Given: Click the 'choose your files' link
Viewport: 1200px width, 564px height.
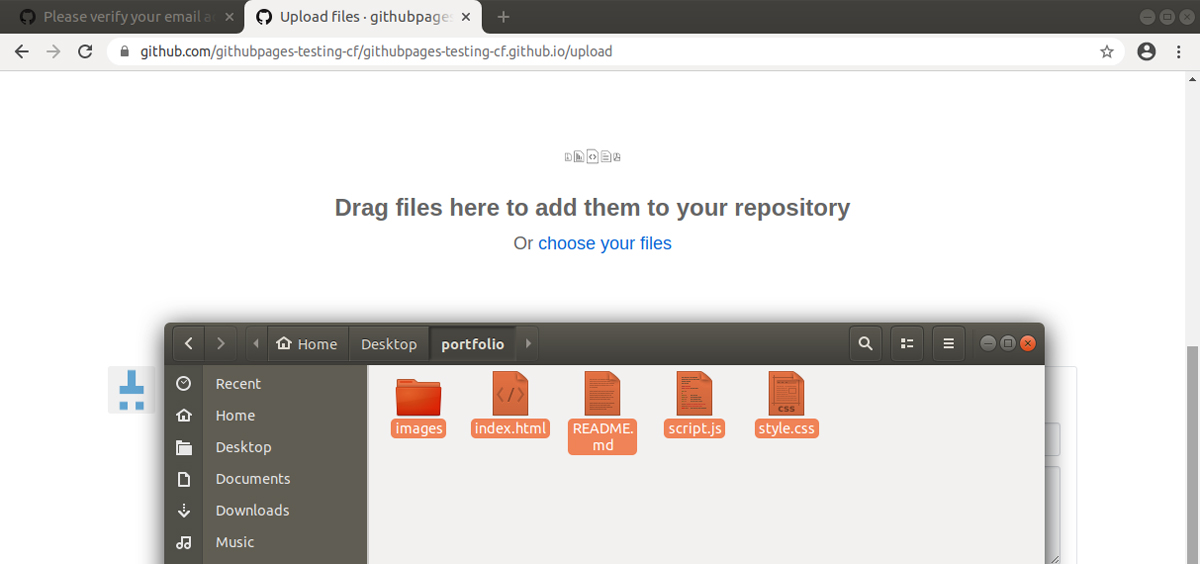Looking at the screenshot, I should click(605, 243).
